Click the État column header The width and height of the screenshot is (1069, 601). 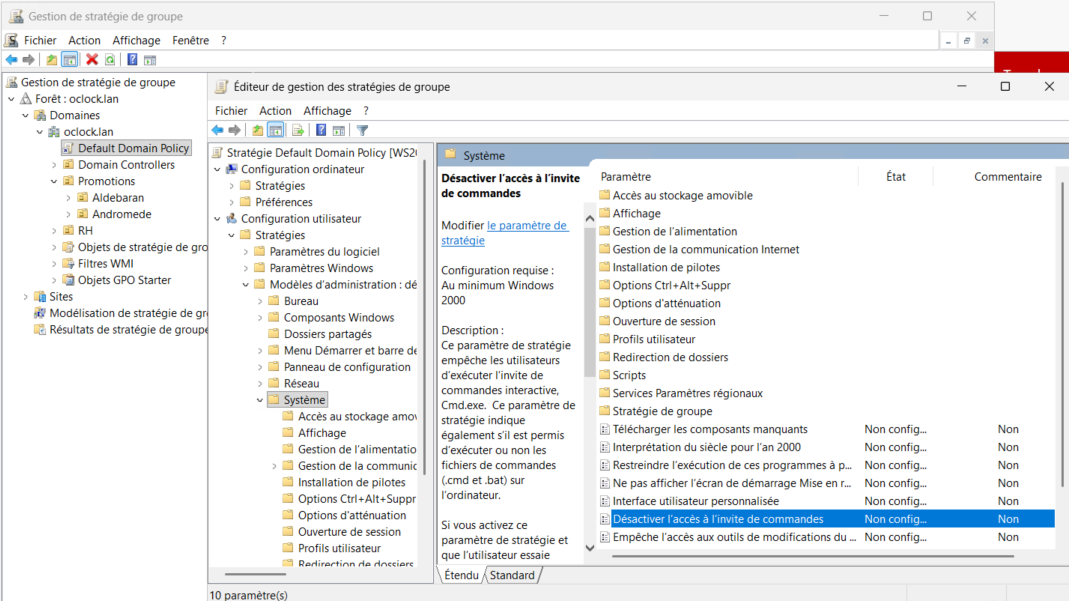pos(895,177)
